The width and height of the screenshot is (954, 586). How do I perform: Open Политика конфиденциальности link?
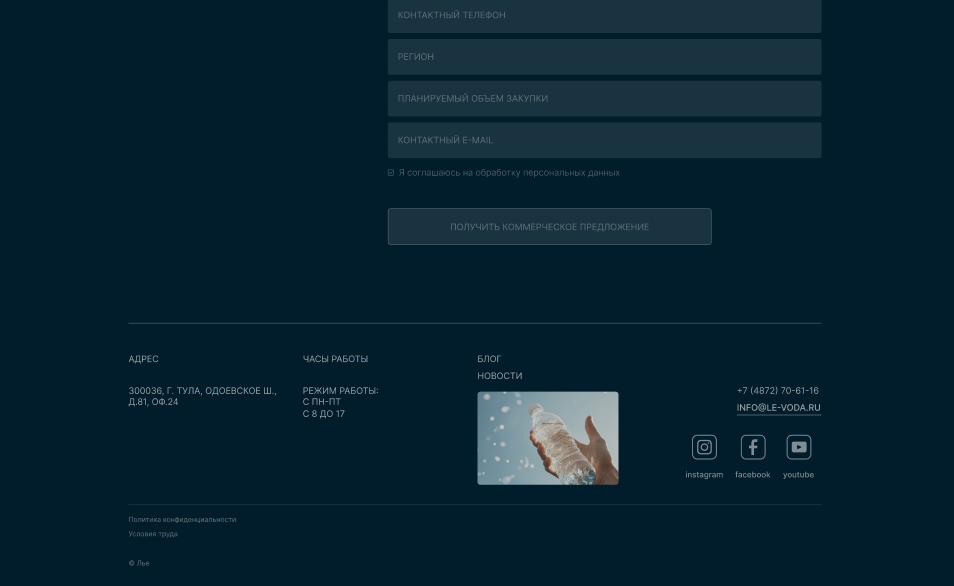tap(182, 520)
